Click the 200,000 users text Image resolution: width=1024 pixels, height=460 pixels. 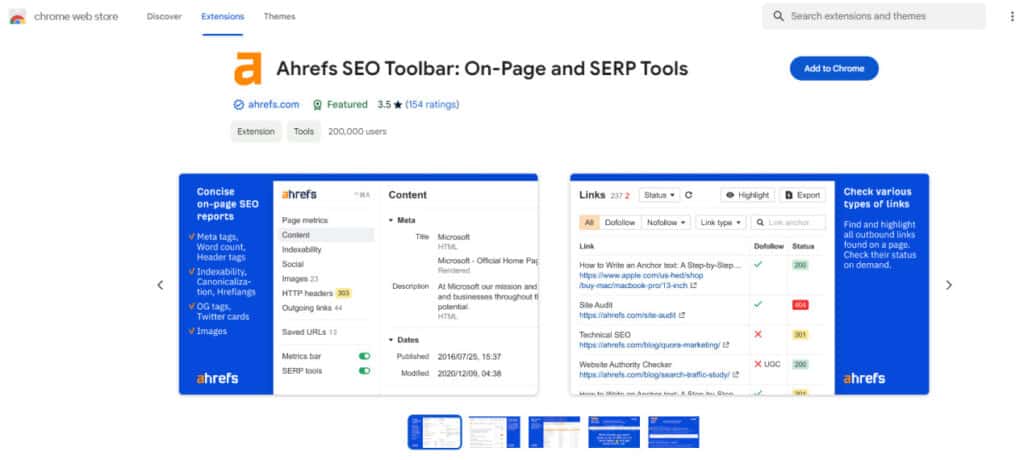point(357,131)
